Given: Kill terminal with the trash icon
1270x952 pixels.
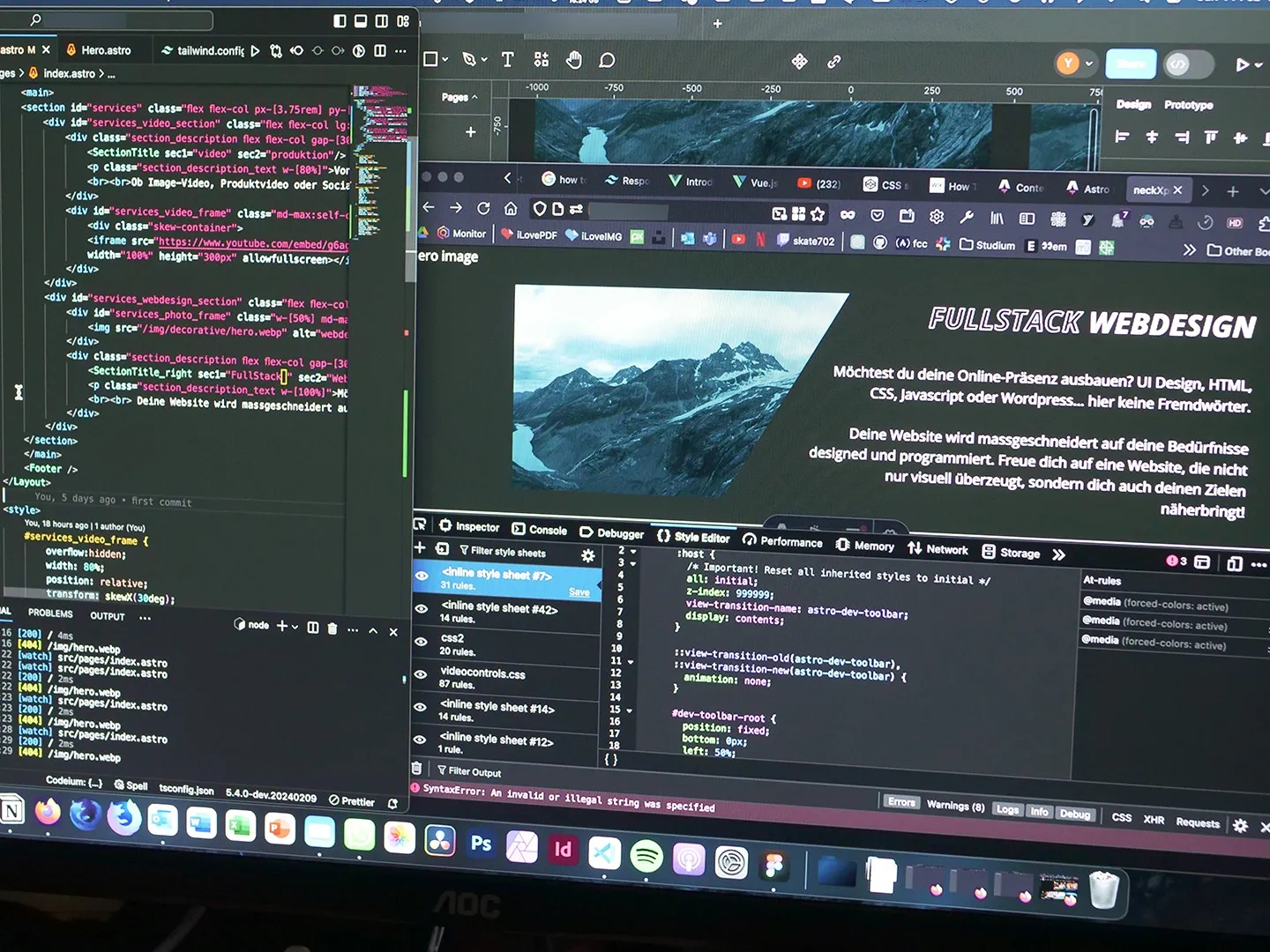Looking at the screenshot, I should pos(332,628).
